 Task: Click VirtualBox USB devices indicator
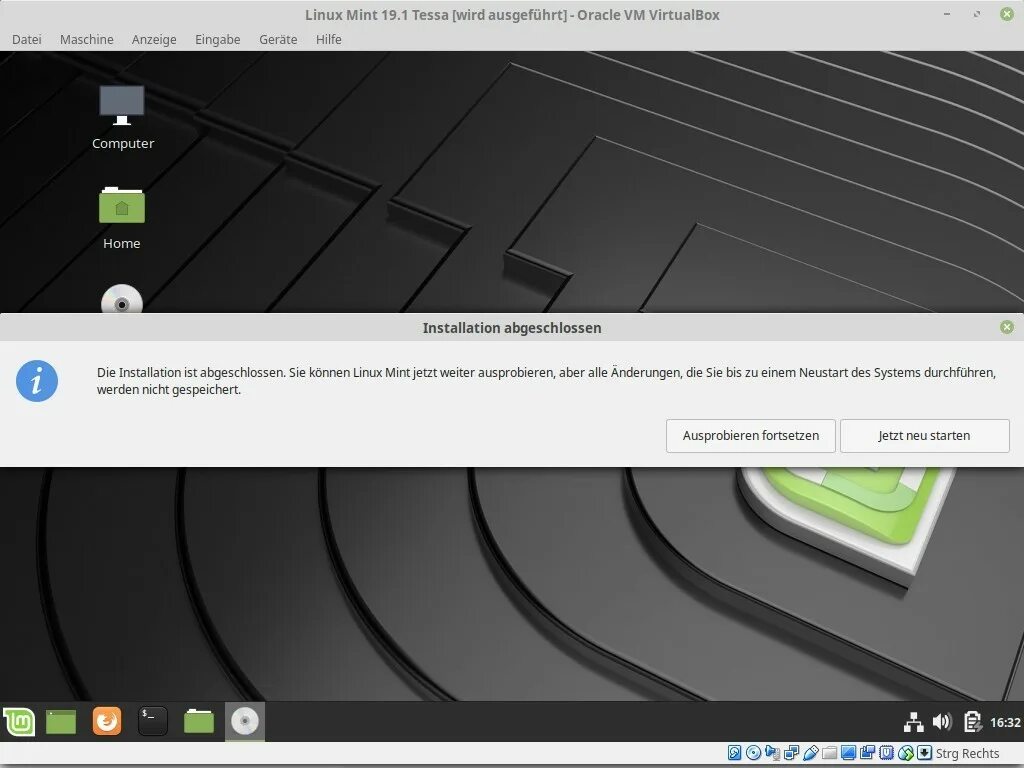click(810, 753)
